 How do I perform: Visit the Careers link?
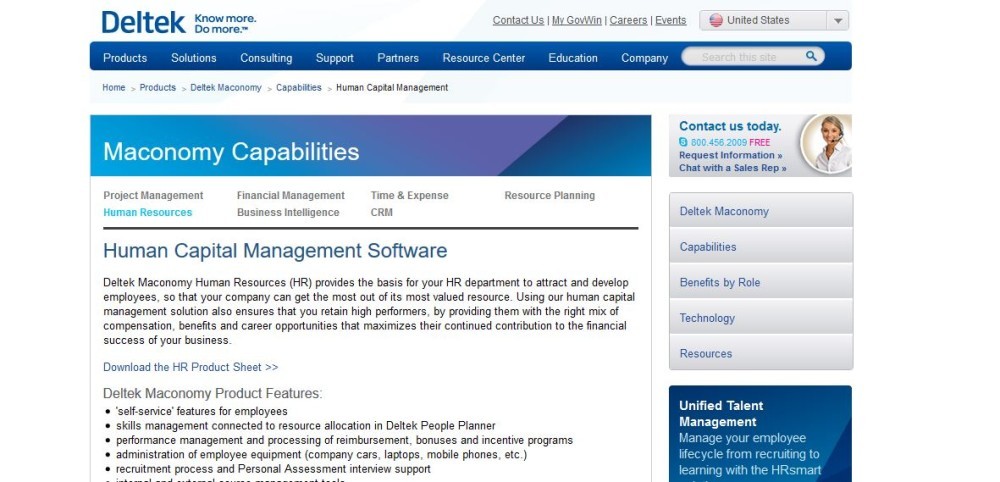(x=628, y=20)
